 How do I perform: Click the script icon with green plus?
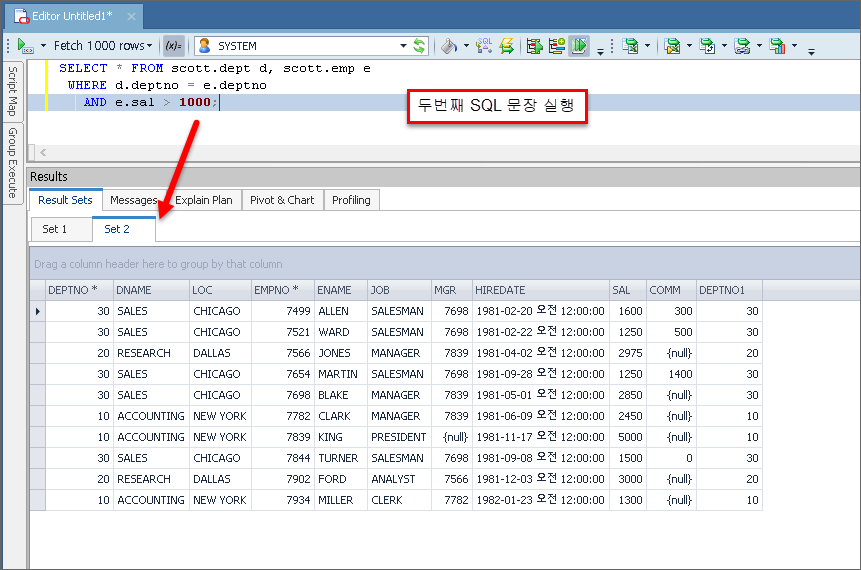556,46
